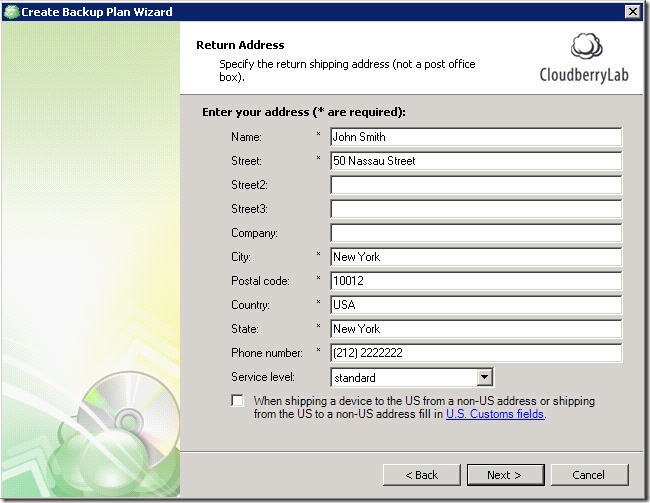The height and width of the screenshot is (503, 650).
Task: Click the Return Address heading text
Action: click(x=240, y=45)
